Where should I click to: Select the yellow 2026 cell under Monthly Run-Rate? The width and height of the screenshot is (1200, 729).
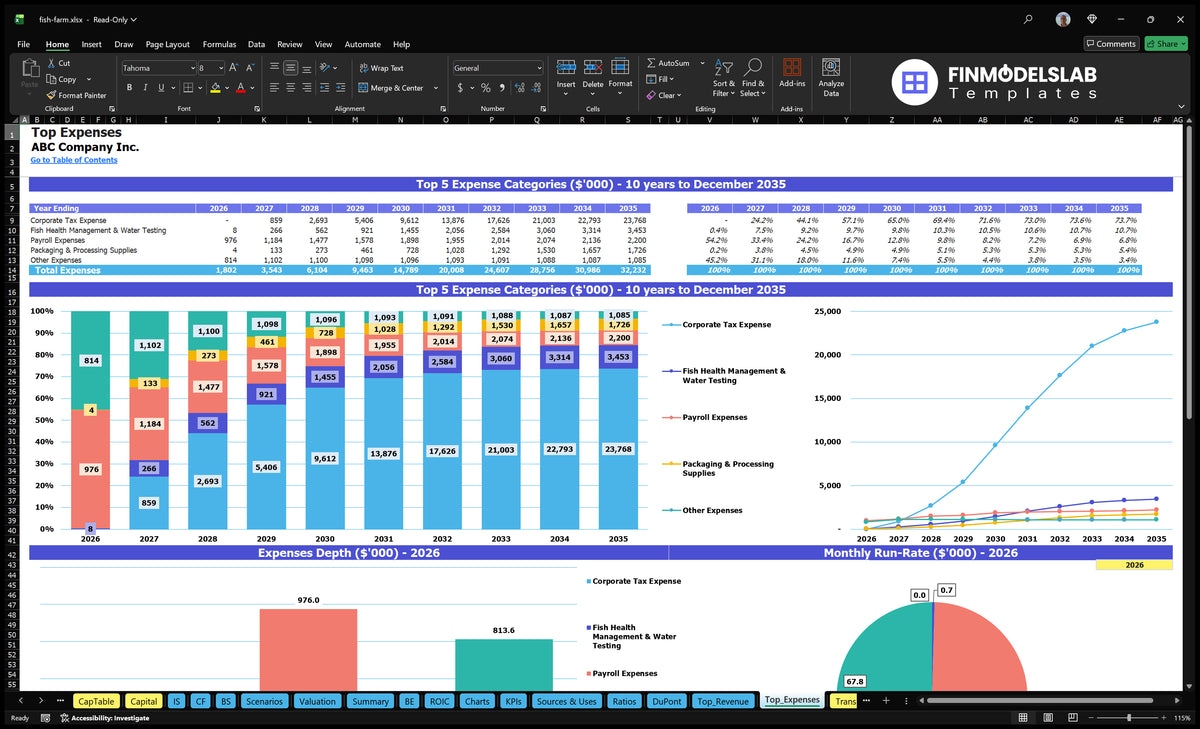[x=1134, y=565]
